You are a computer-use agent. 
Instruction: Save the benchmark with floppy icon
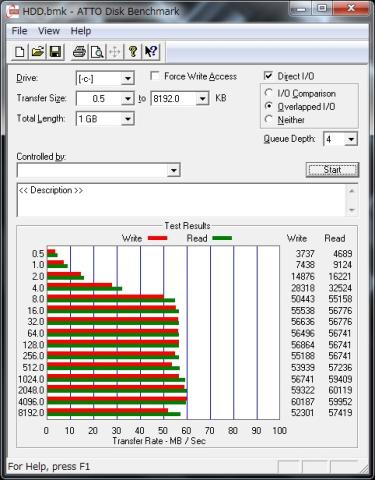pos(56,52)
